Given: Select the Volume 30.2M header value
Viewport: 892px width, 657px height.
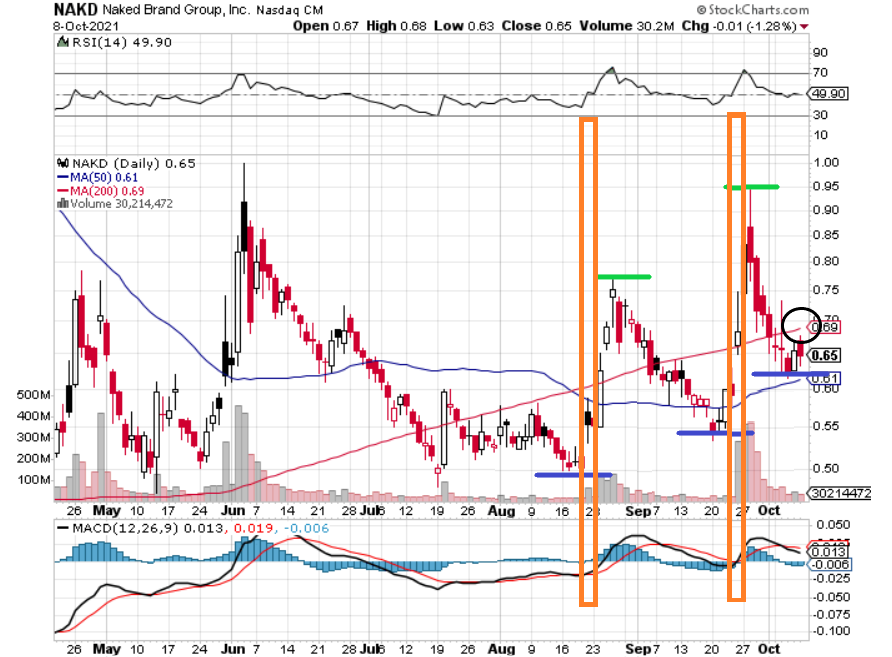Looking at the screenshot, I should click(626, 26).
